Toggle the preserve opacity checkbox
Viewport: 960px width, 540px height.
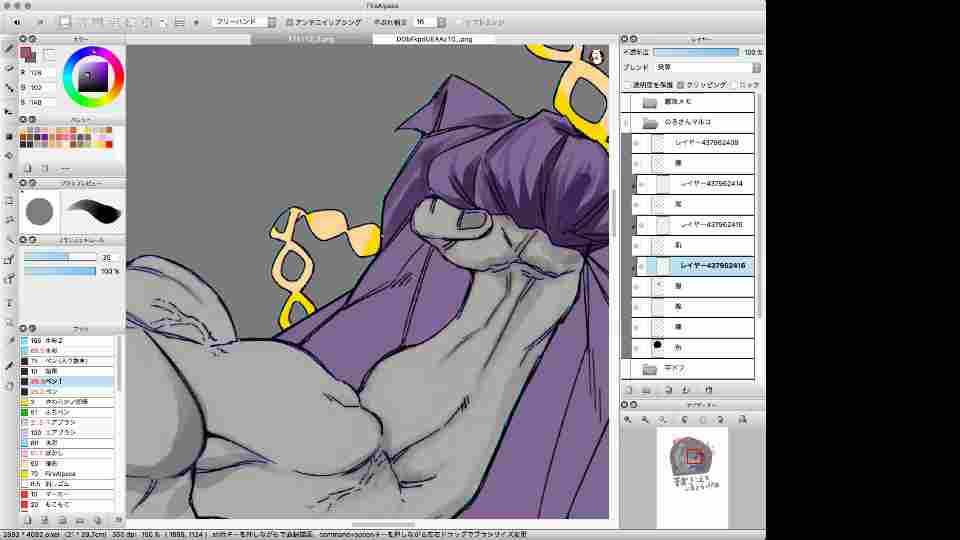[x=627, y=84]
